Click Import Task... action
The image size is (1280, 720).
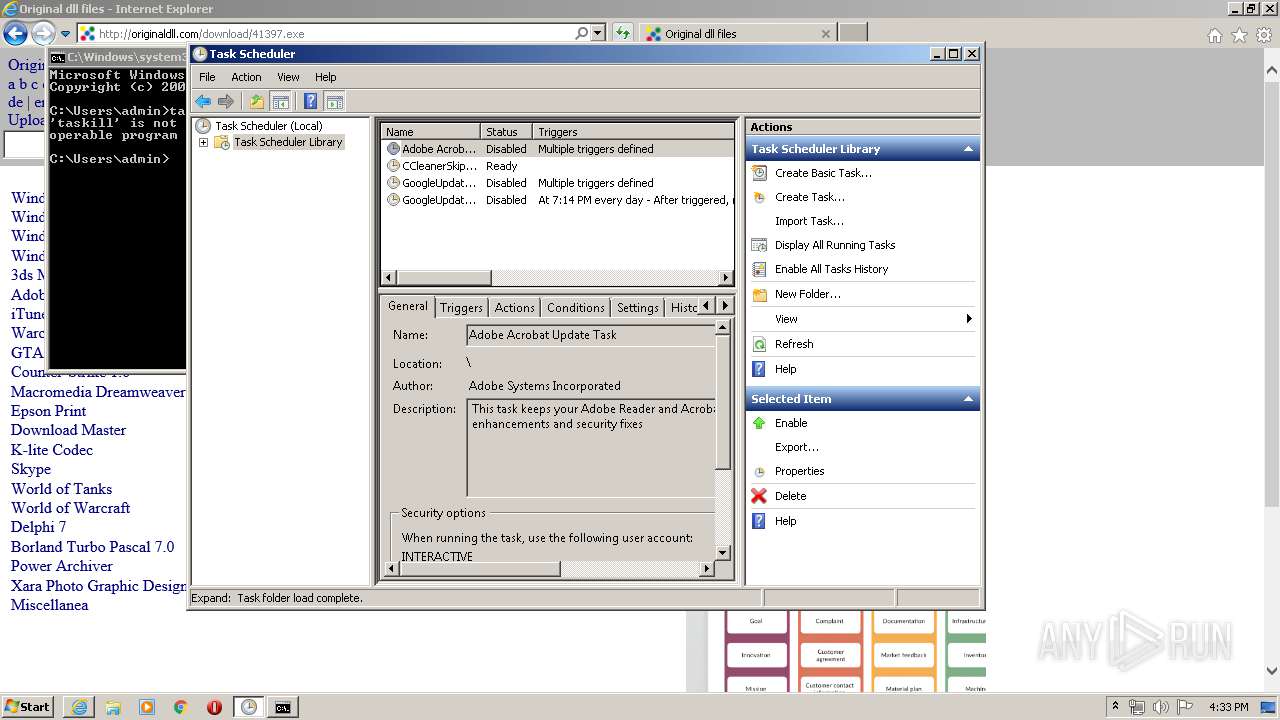(809, 221)
